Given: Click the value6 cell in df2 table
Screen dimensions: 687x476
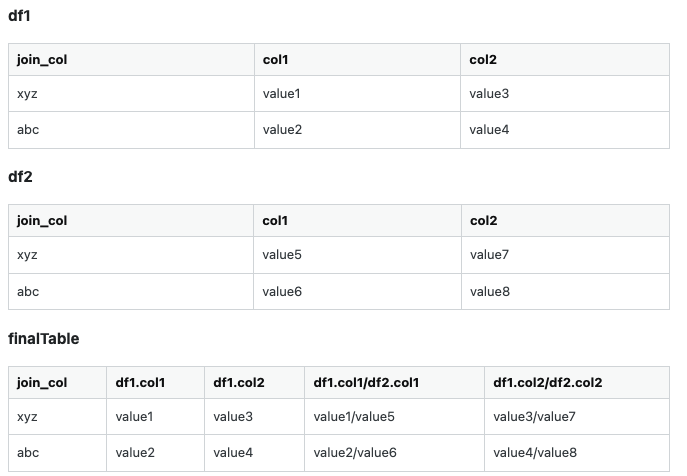Looking at the screenshot, I should pos(357,291).
